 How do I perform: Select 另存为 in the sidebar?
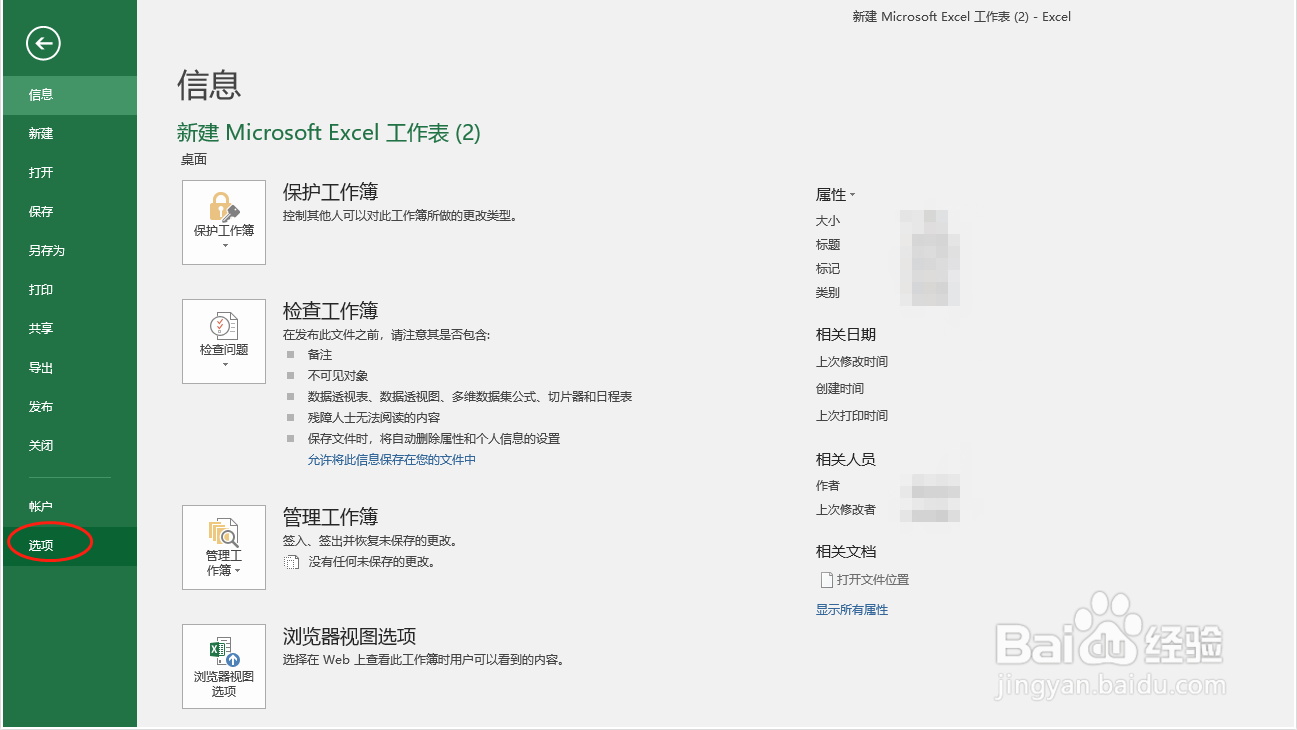tap(69, 251)
